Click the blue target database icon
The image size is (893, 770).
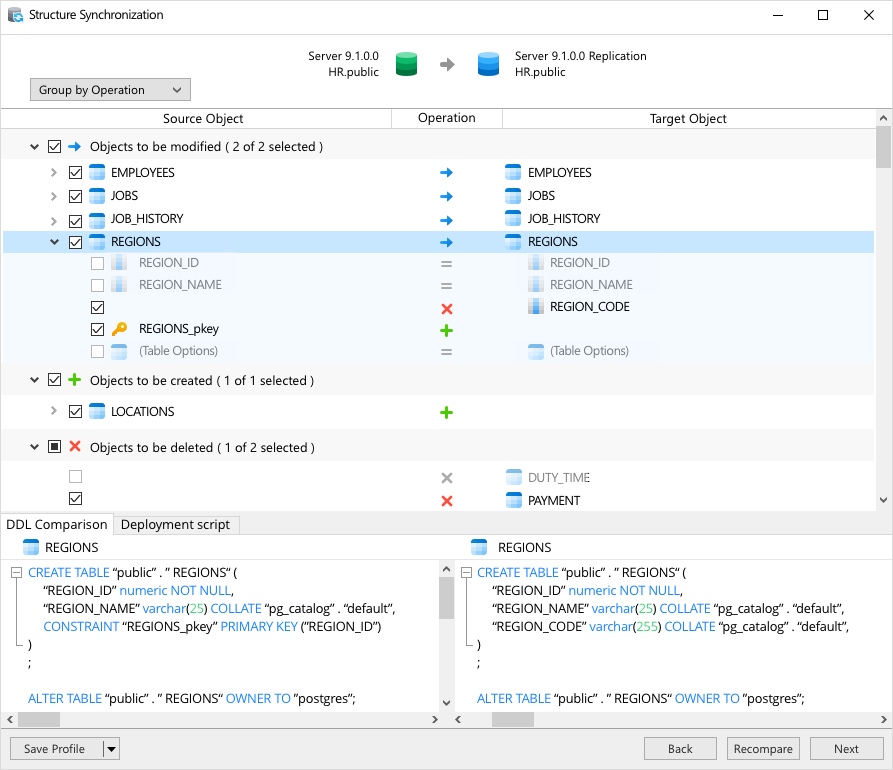click(487, 63)
